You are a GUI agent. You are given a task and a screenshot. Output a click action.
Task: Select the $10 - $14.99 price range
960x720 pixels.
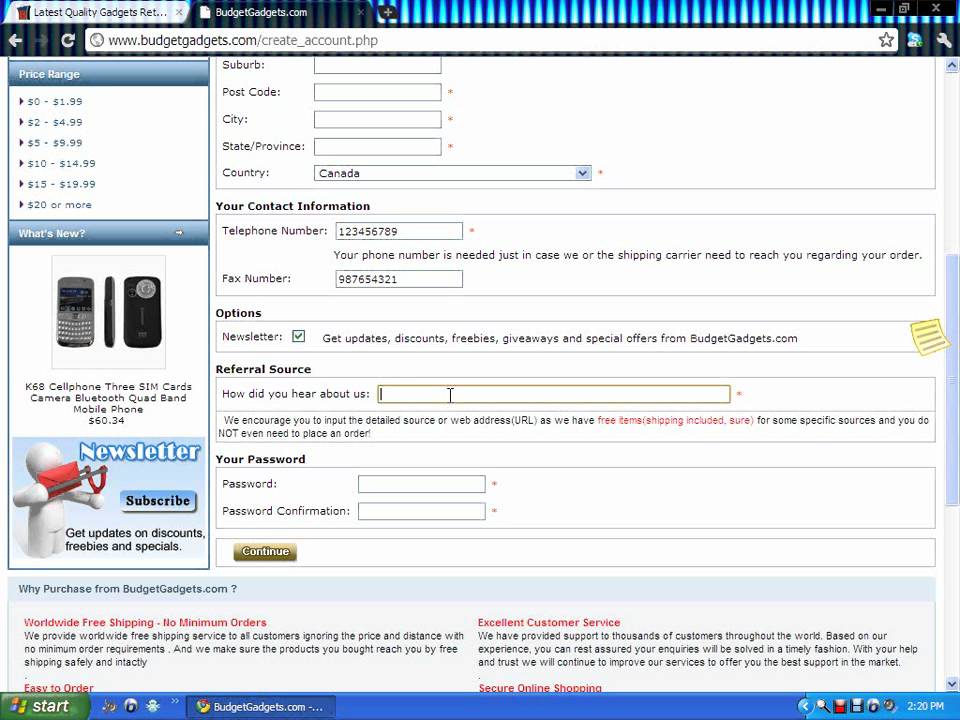click(61, 163)
